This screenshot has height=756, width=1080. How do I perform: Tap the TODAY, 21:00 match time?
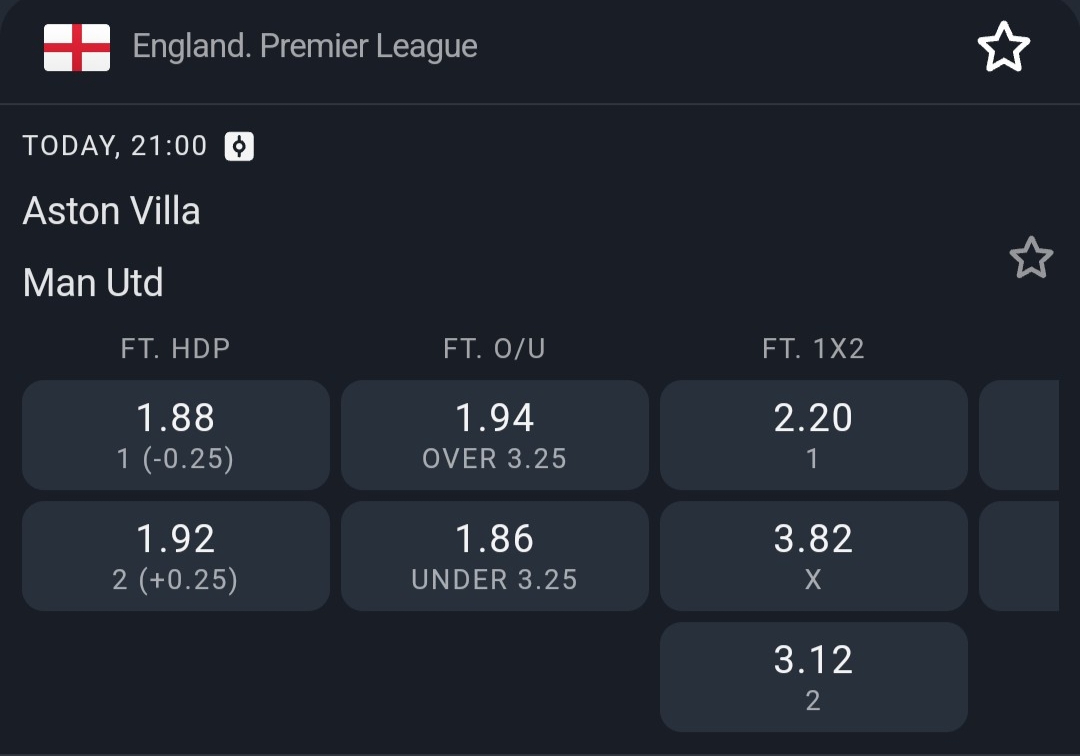(x=115, y=146)
